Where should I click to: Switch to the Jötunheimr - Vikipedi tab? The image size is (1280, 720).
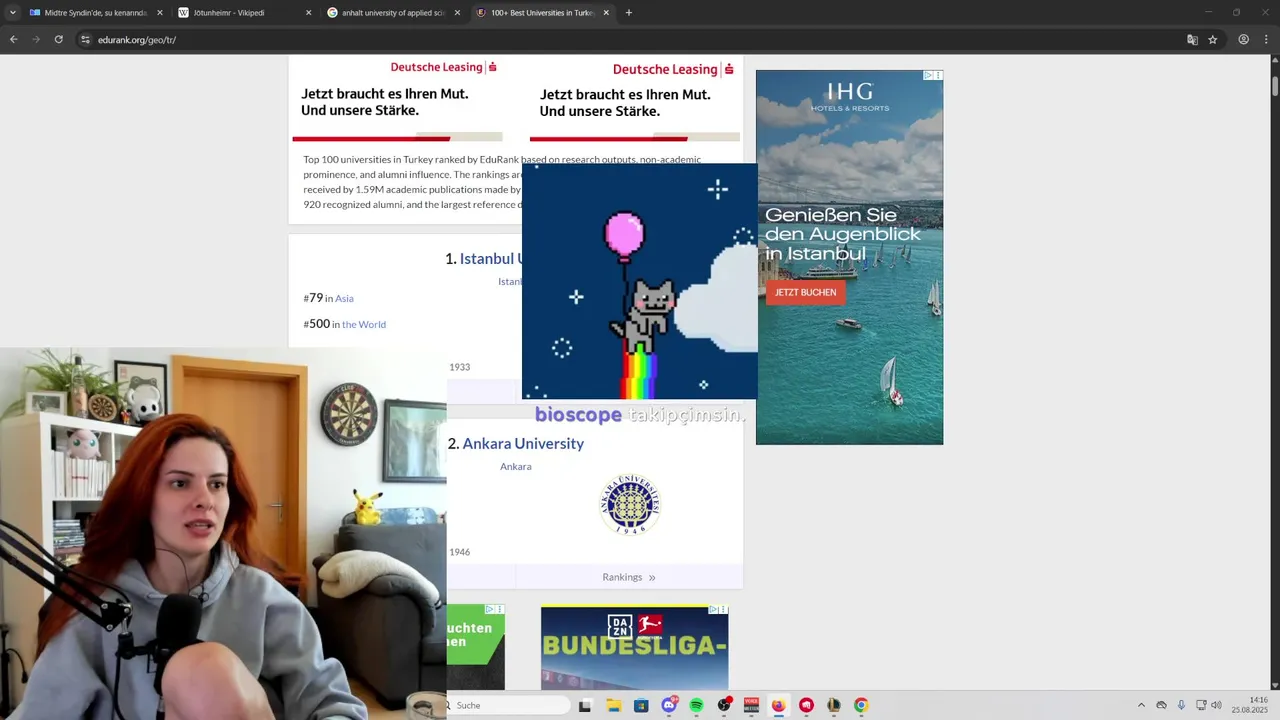pos(245,13)
